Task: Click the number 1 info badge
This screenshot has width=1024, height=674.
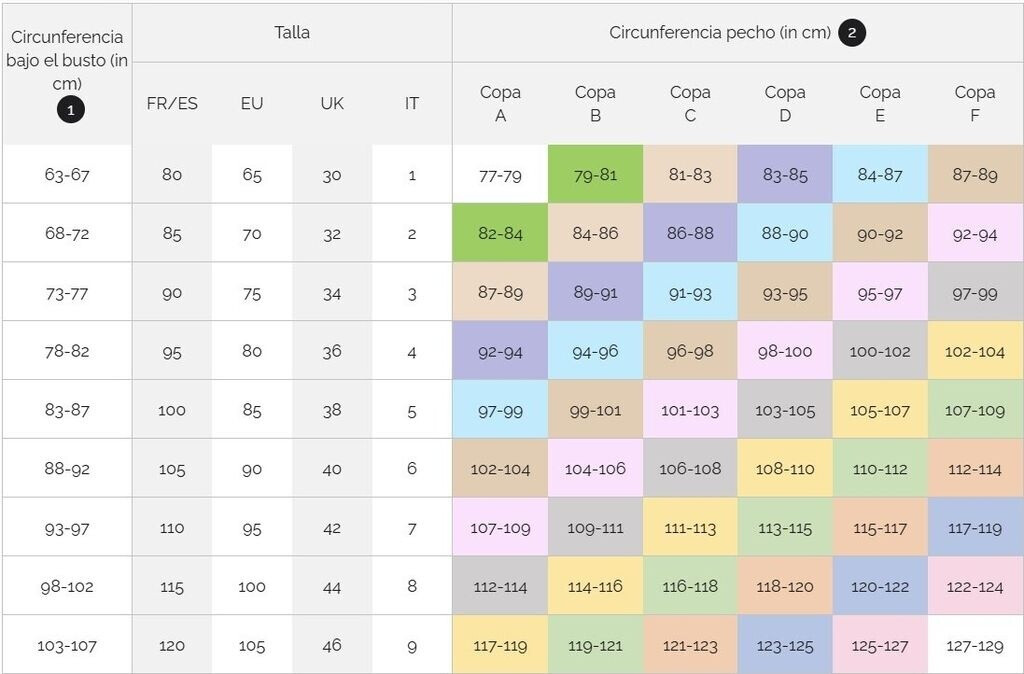Action: point(70,110)
